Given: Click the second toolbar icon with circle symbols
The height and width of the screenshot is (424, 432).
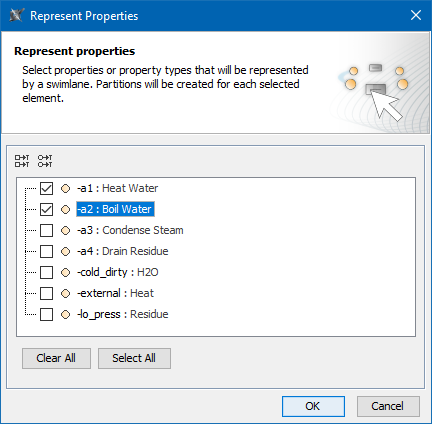Looking at the screenshot, I should [45, 161].
